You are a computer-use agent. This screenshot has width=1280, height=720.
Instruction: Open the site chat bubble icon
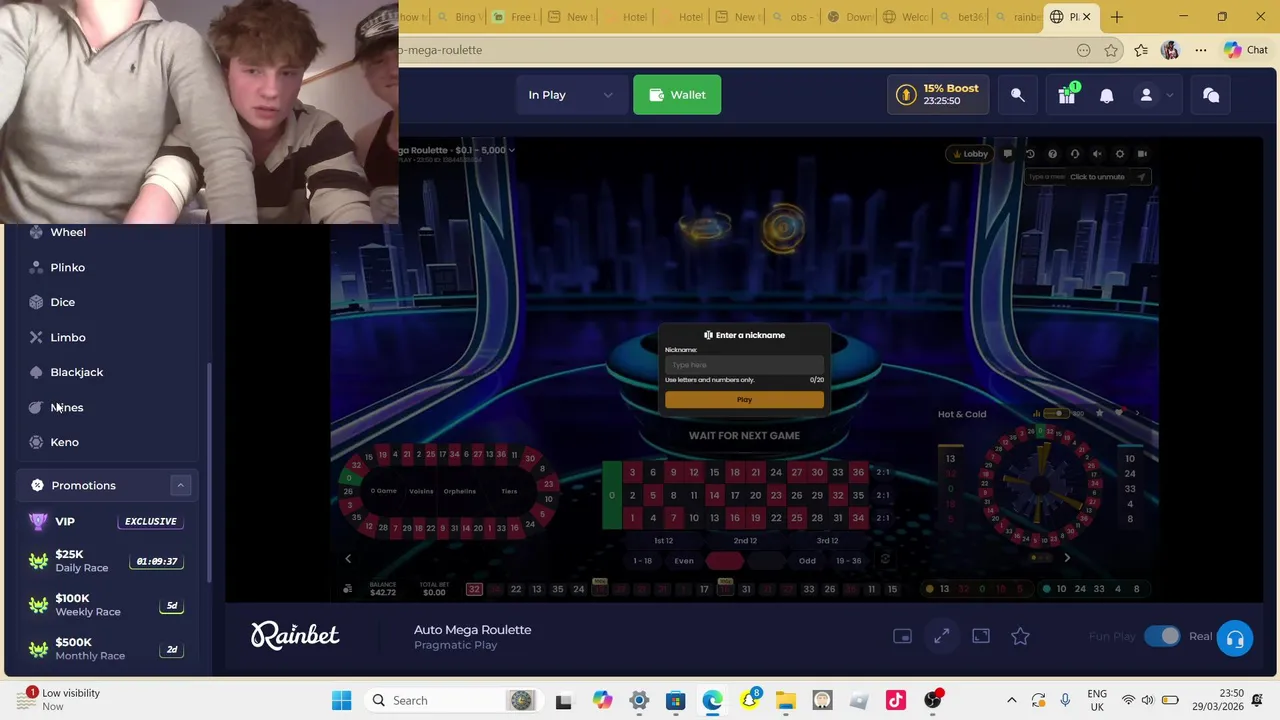pos(1211,95)
